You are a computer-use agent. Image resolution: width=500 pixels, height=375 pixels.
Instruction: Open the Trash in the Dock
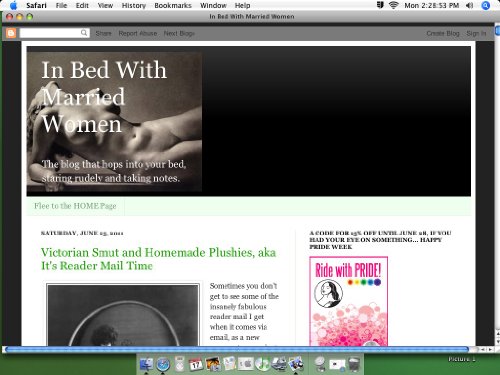pos(354,364)
